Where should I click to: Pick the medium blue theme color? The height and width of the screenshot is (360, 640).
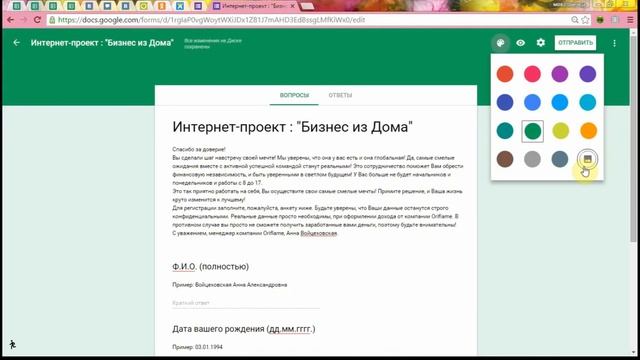[532, 102]
